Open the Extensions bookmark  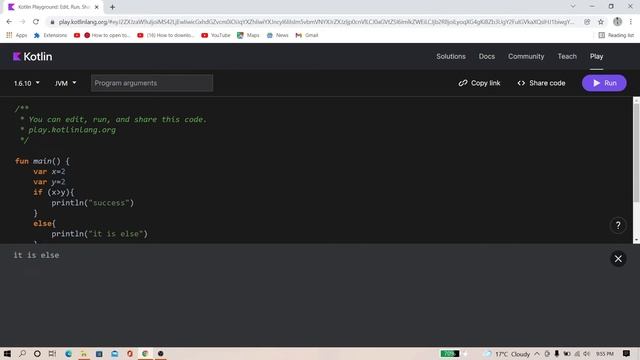50,36
